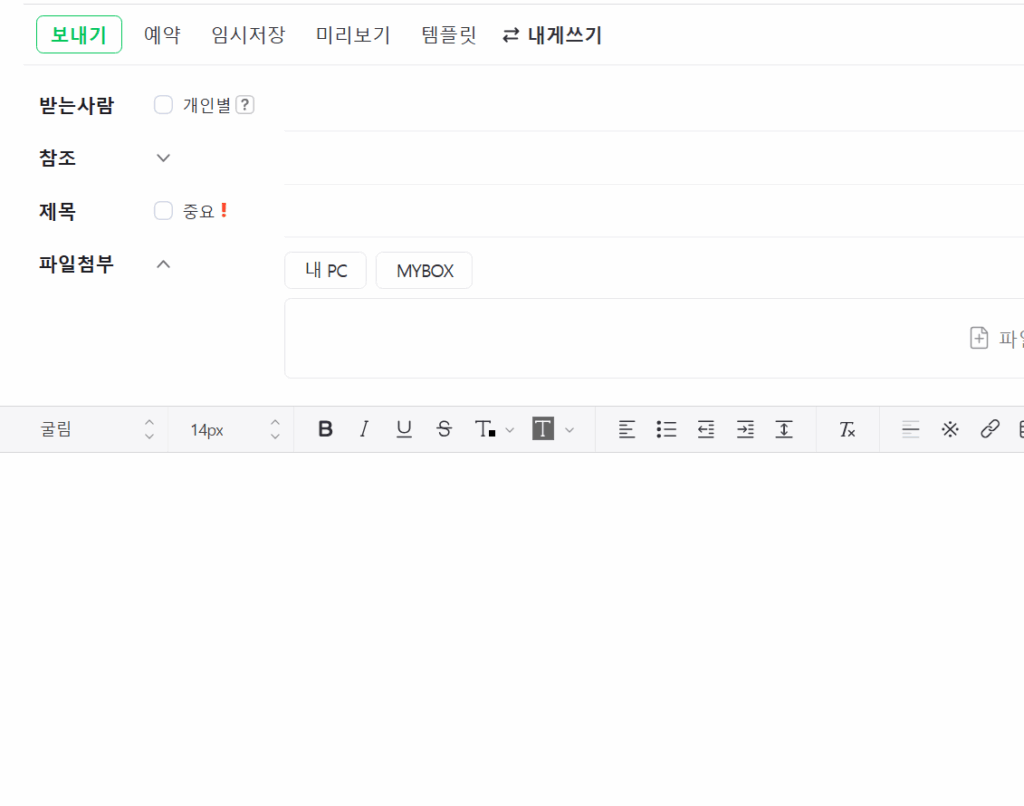Screen dimensions: 1024x806
Task: Select 미리보기 to preview mail
Action: (x=353, y=35)
